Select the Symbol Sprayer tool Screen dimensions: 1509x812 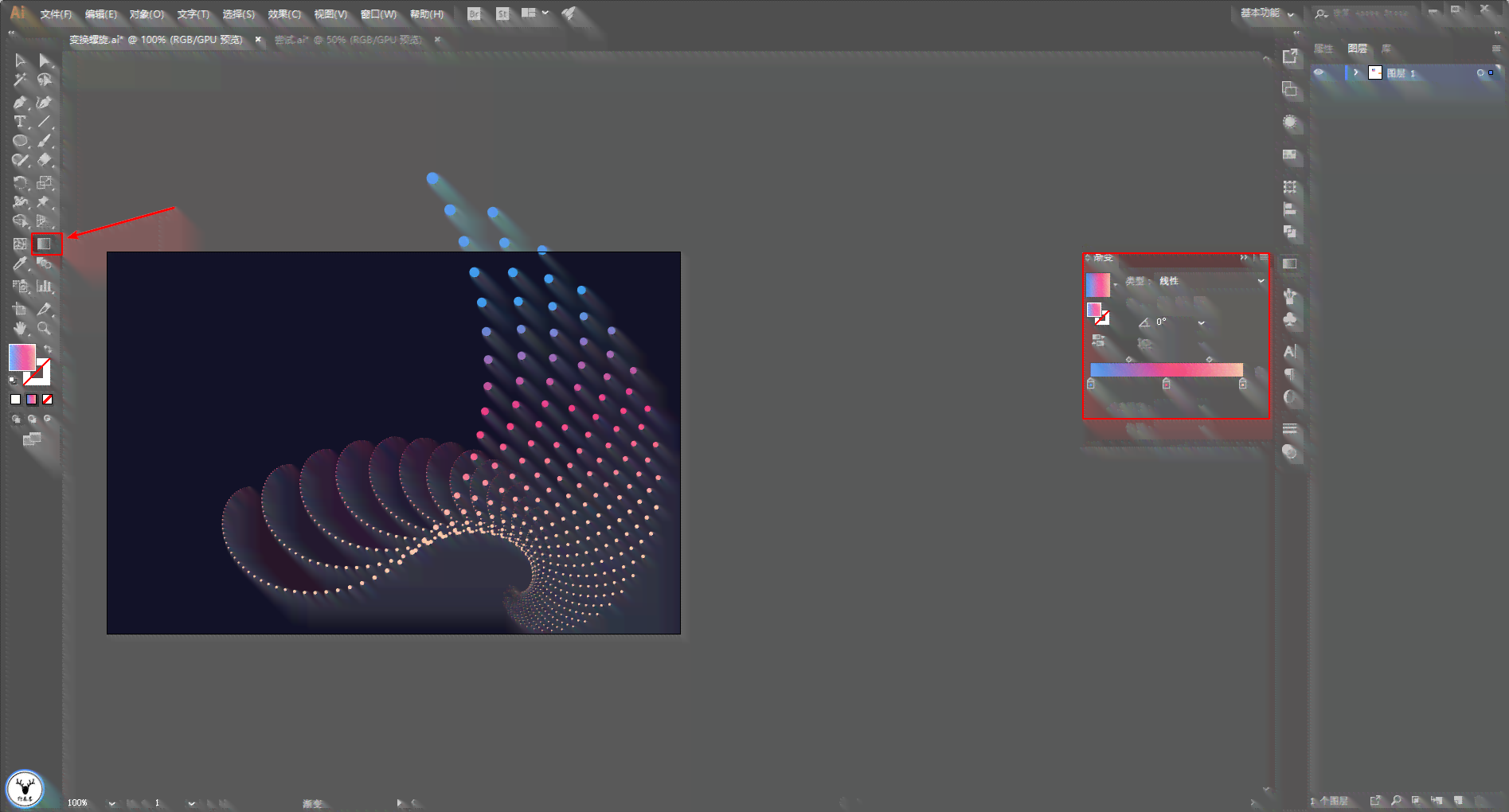(21, 287)
